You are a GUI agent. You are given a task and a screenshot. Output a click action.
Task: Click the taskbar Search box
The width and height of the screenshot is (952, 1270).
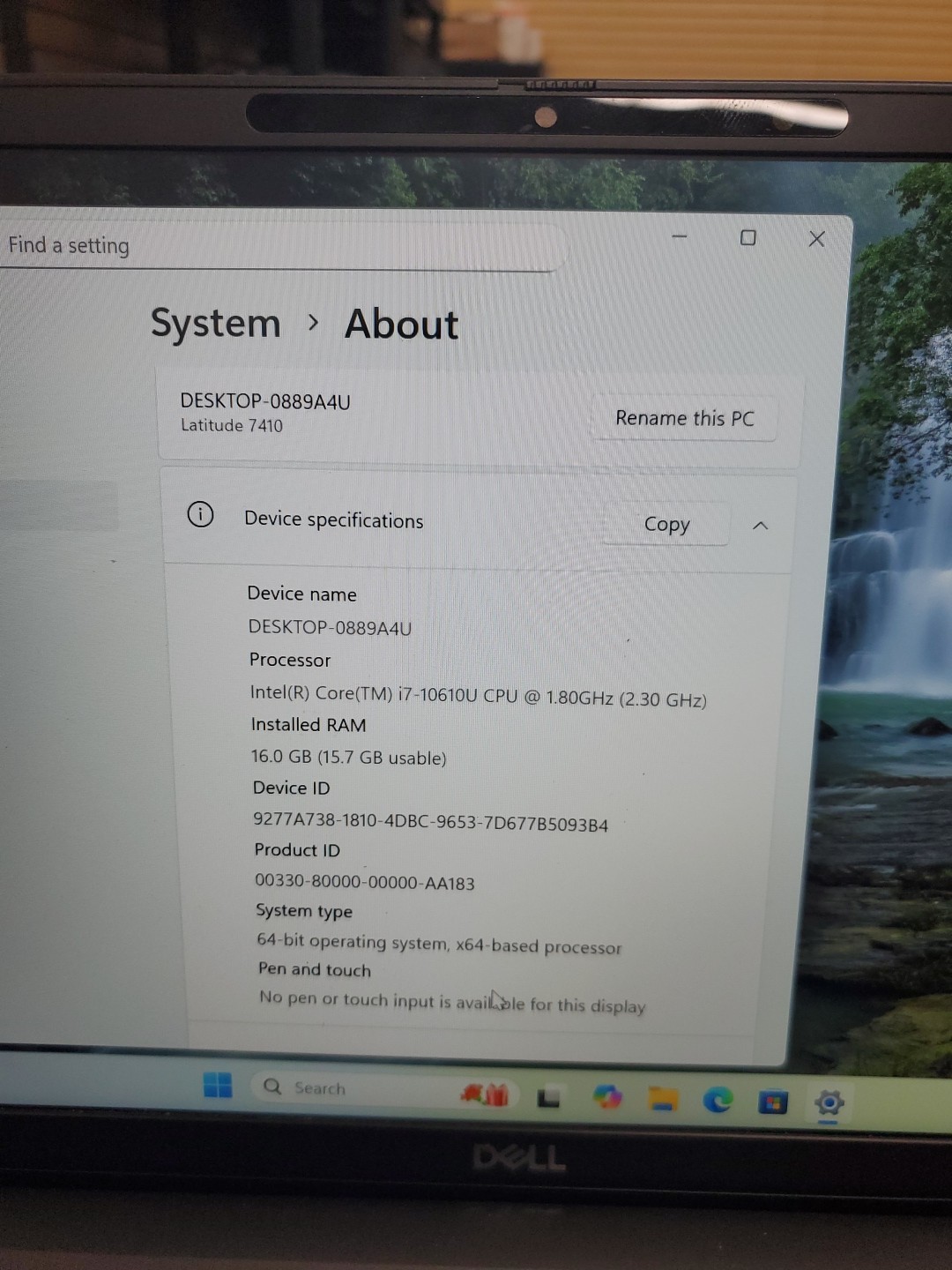[386, 1090]
